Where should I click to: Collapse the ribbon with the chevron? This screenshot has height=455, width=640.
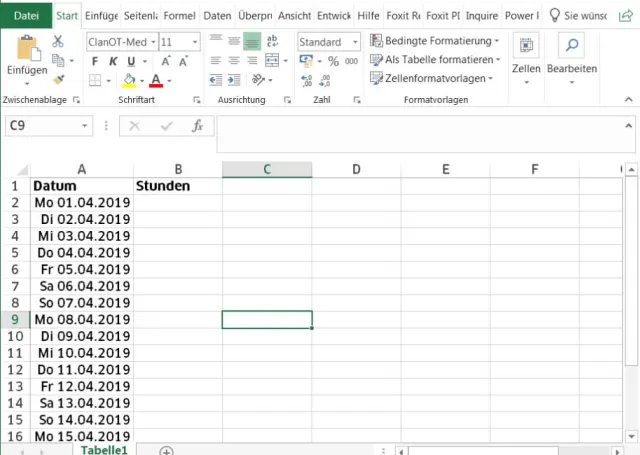click(629, 99)
